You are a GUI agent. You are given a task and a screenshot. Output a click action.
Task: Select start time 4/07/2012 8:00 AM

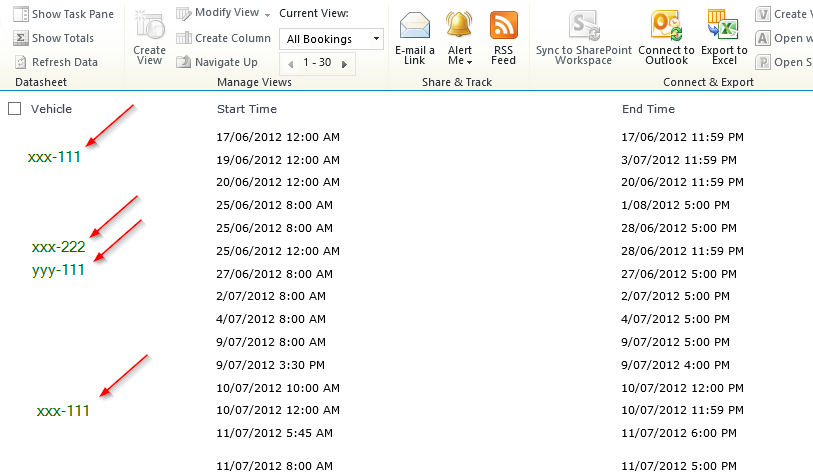(x=271, y=319)
